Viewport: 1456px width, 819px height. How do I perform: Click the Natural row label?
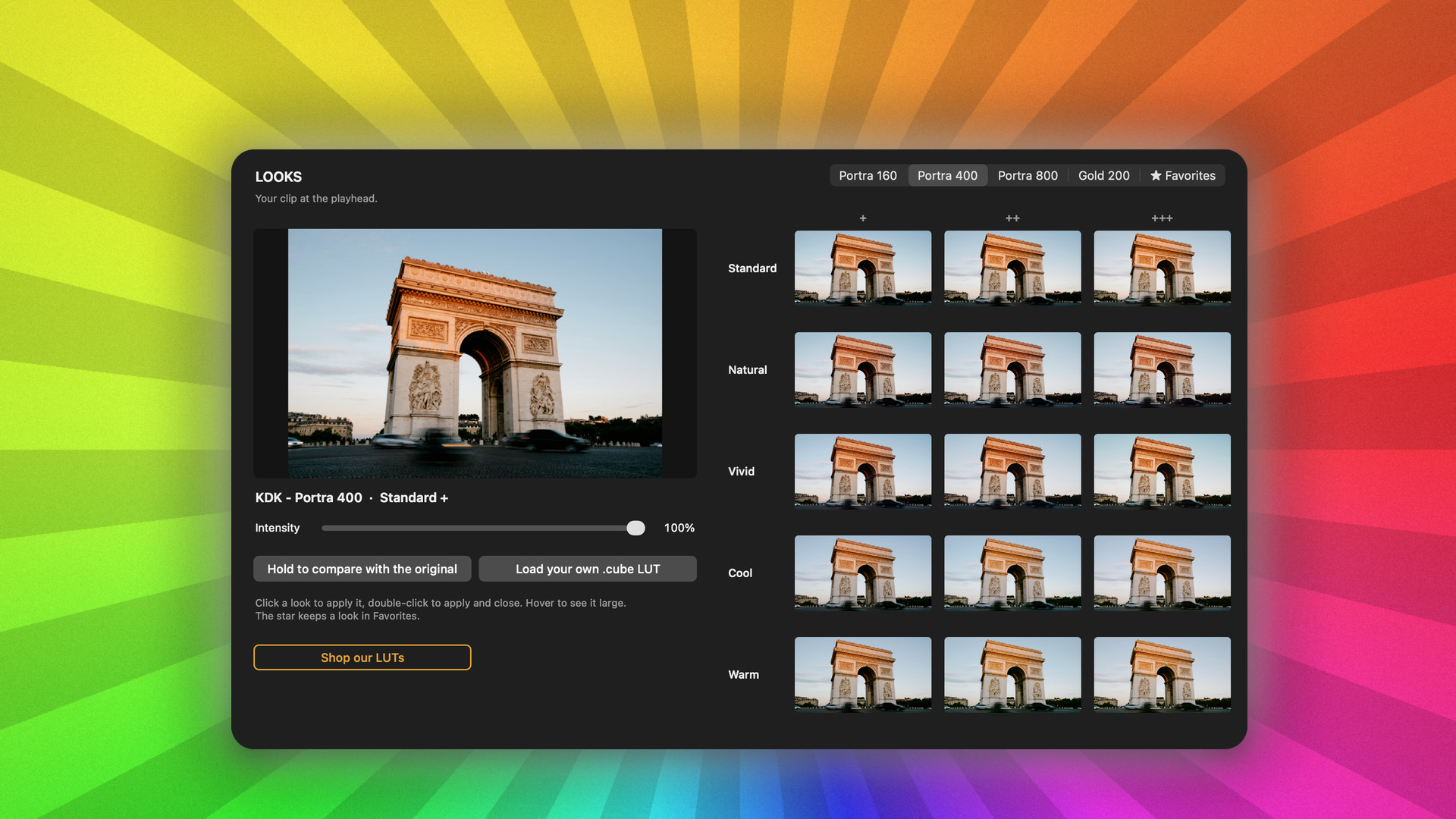point(748,370)
